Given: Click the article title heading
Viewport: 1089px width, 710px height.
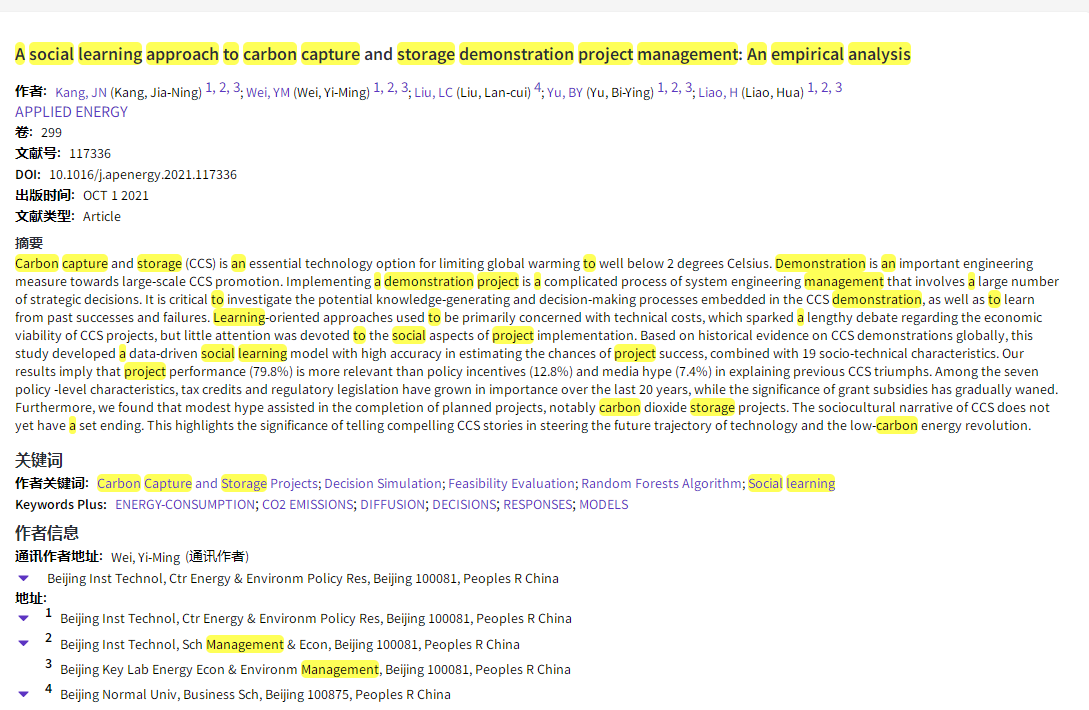Looking at the screenshot, I should coord(463,54).
